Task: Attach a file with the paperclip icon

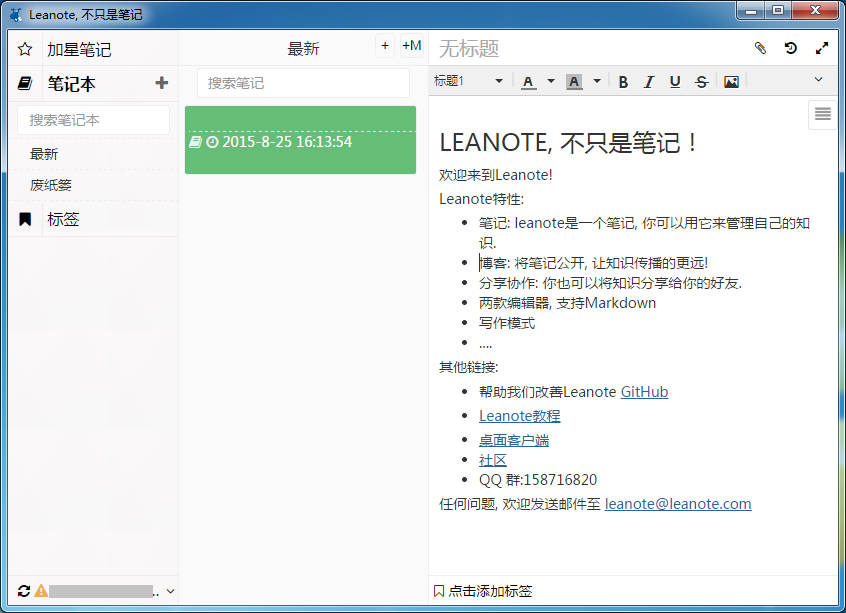Action: point(757,47)
